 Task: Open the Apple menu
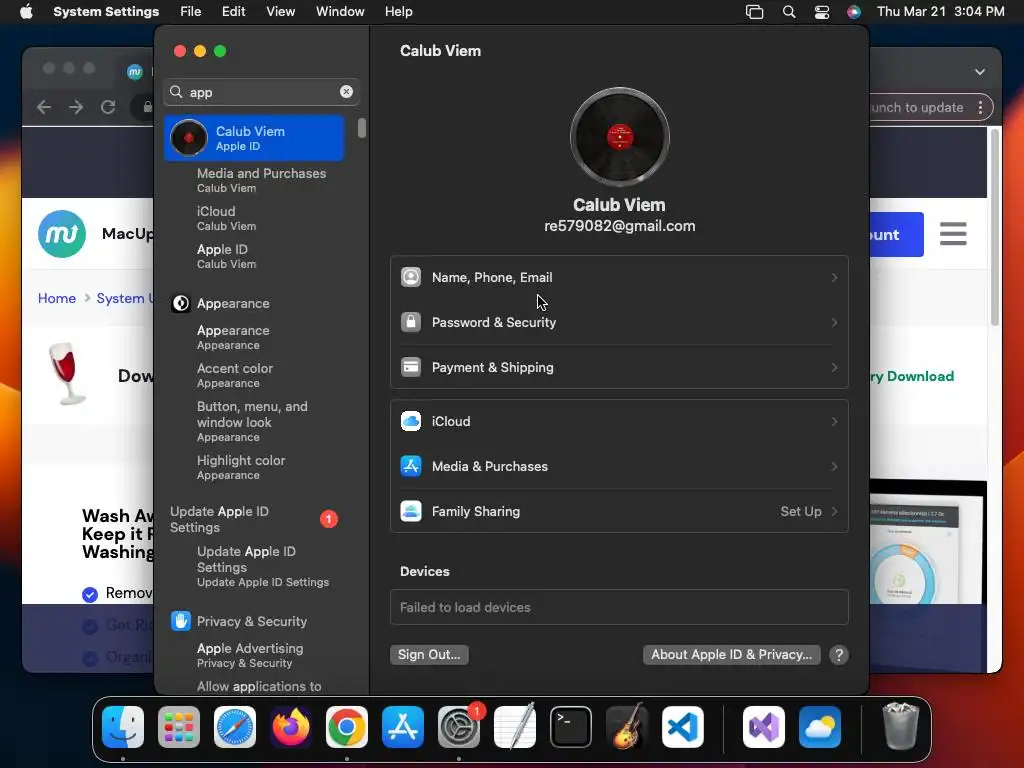[26, 12]
